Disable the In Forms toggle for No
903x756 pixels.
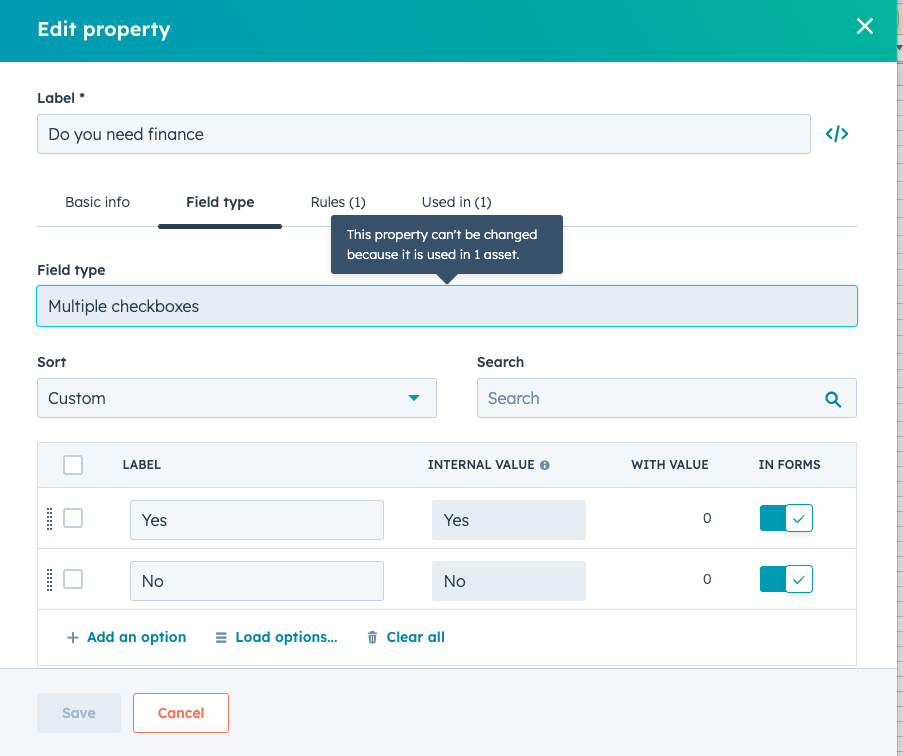point(786,579)
